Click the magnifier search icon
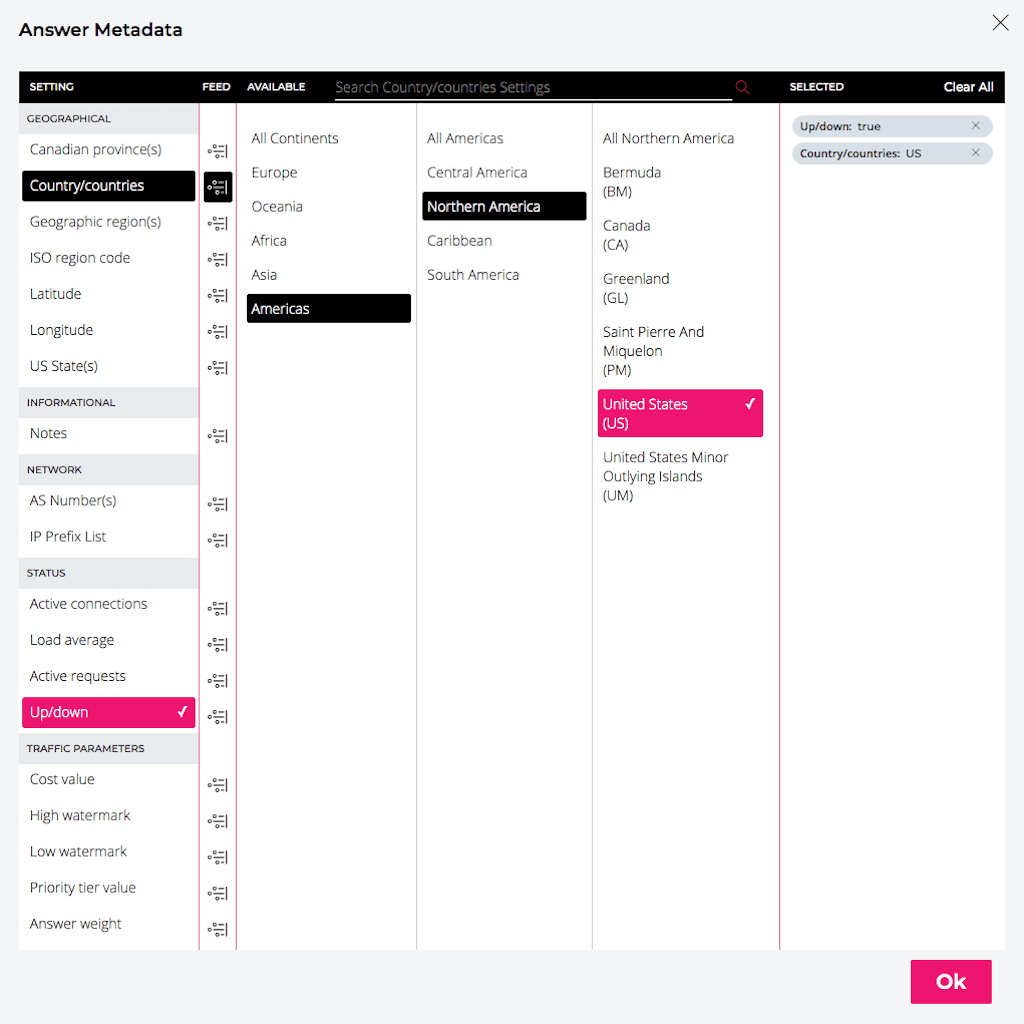Screen dimensions: 1024x1024 point(742,87)
